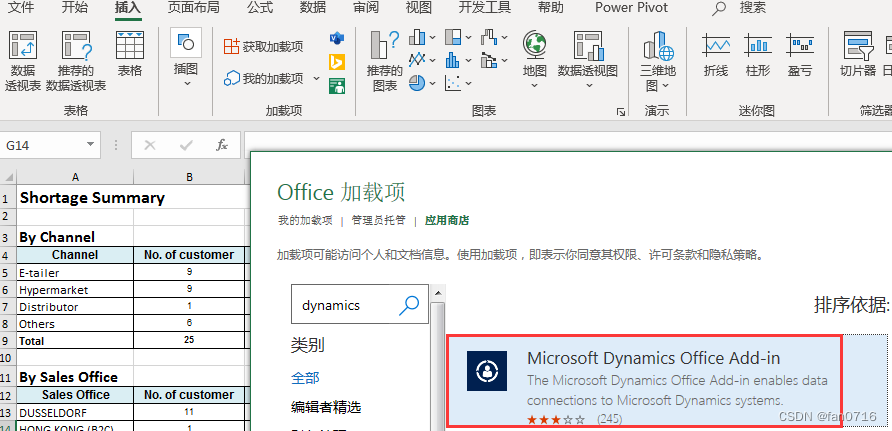Click the magnifier search icon in the dialog
This screenshot has height=431, width=892.
coord(409,305)
